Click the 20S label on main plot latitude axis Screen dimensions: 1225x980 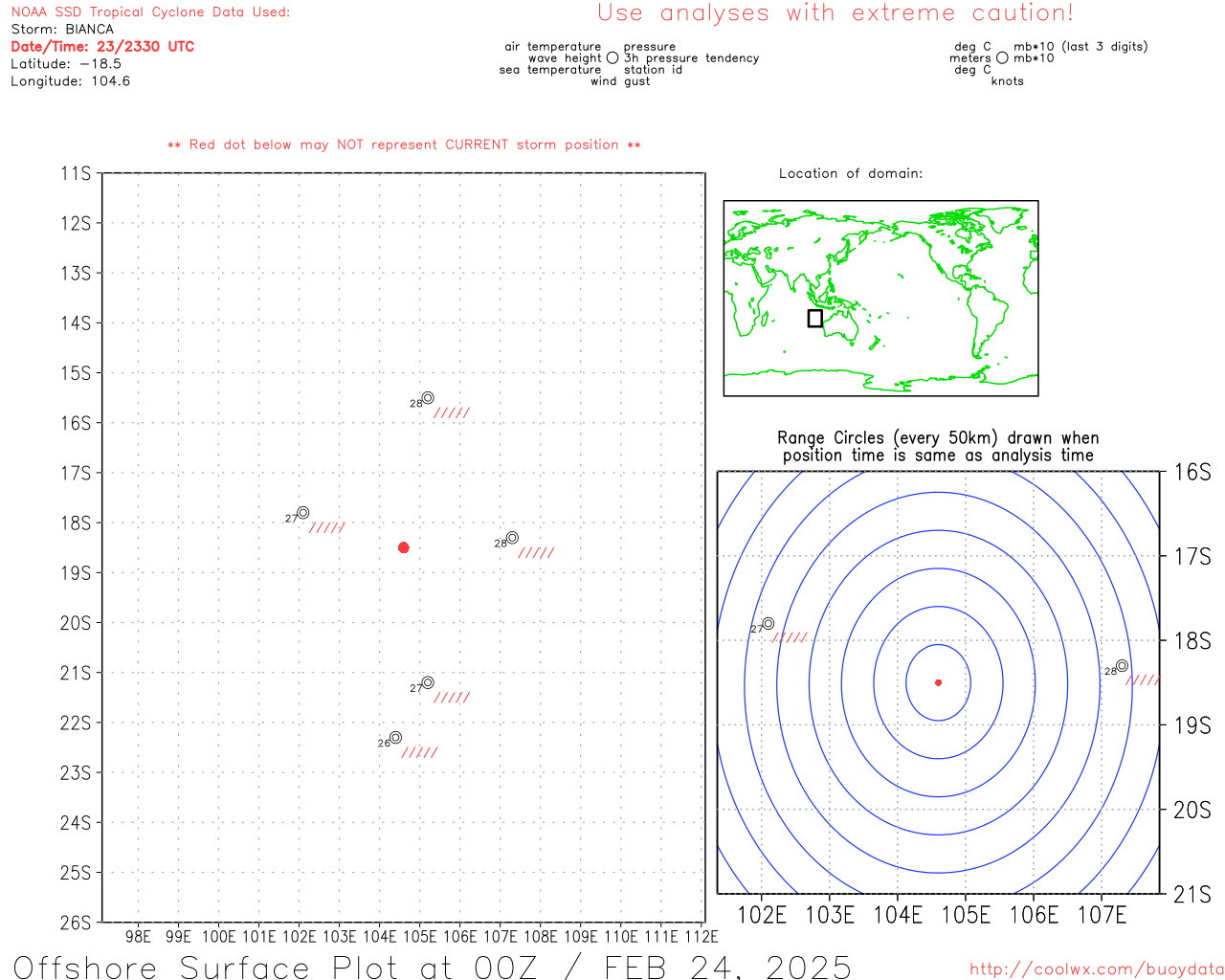click(76, 623)
